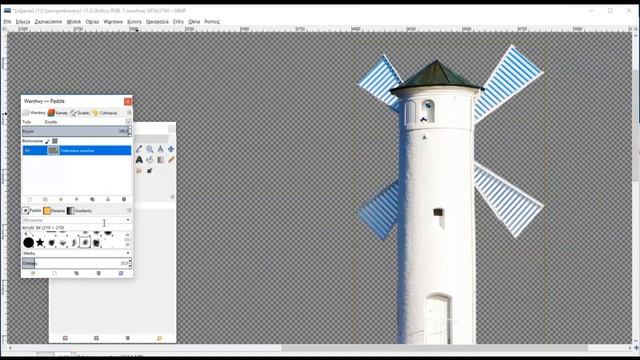Click the selected layer thumbnail
Screen dimensions: 640x360
click(x=53, y=151)
